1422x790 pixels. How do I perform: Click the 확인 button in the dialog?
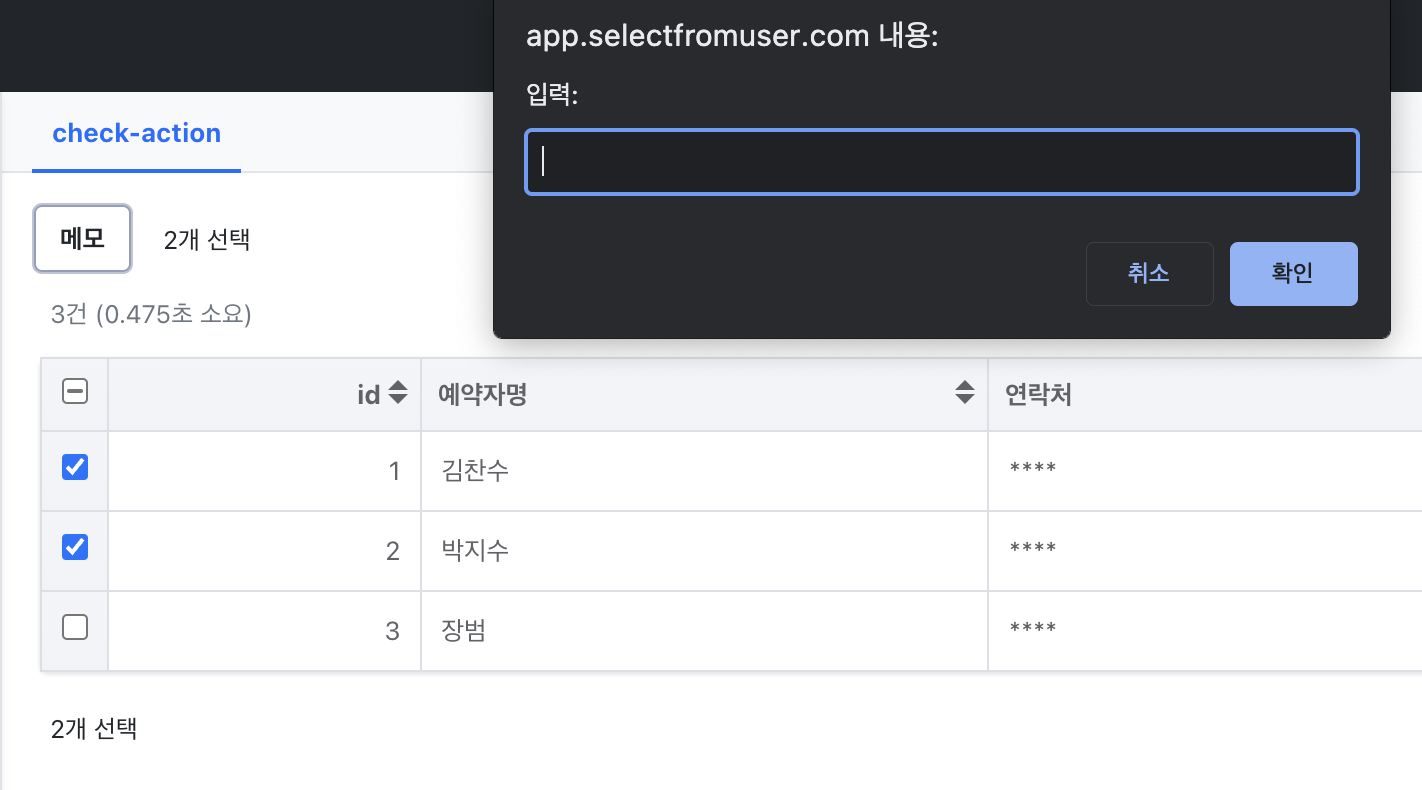[1293, 274]
